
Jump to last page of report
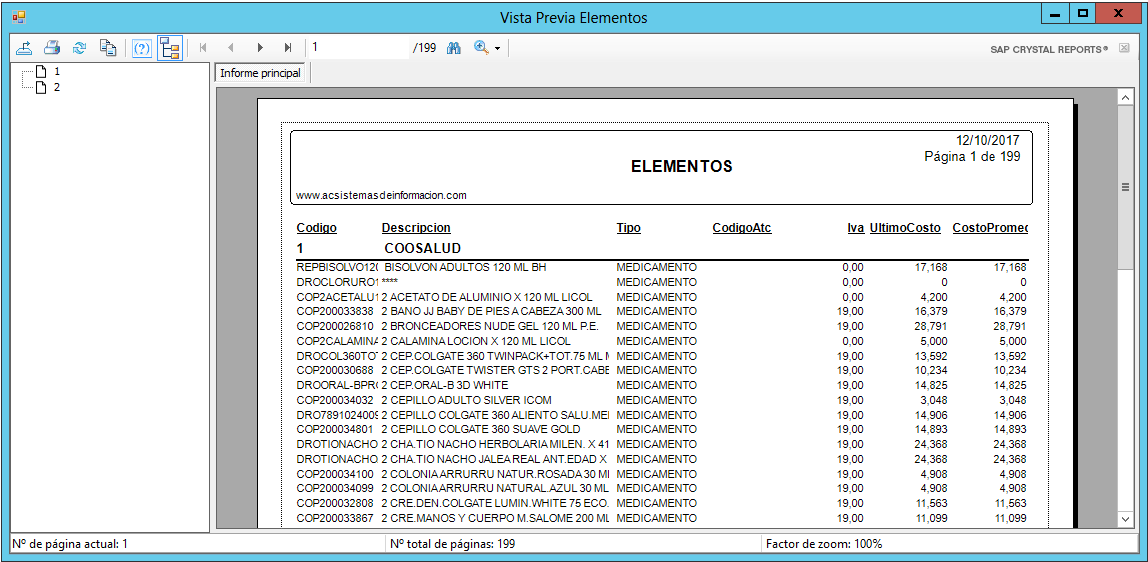tap(288, 48)
